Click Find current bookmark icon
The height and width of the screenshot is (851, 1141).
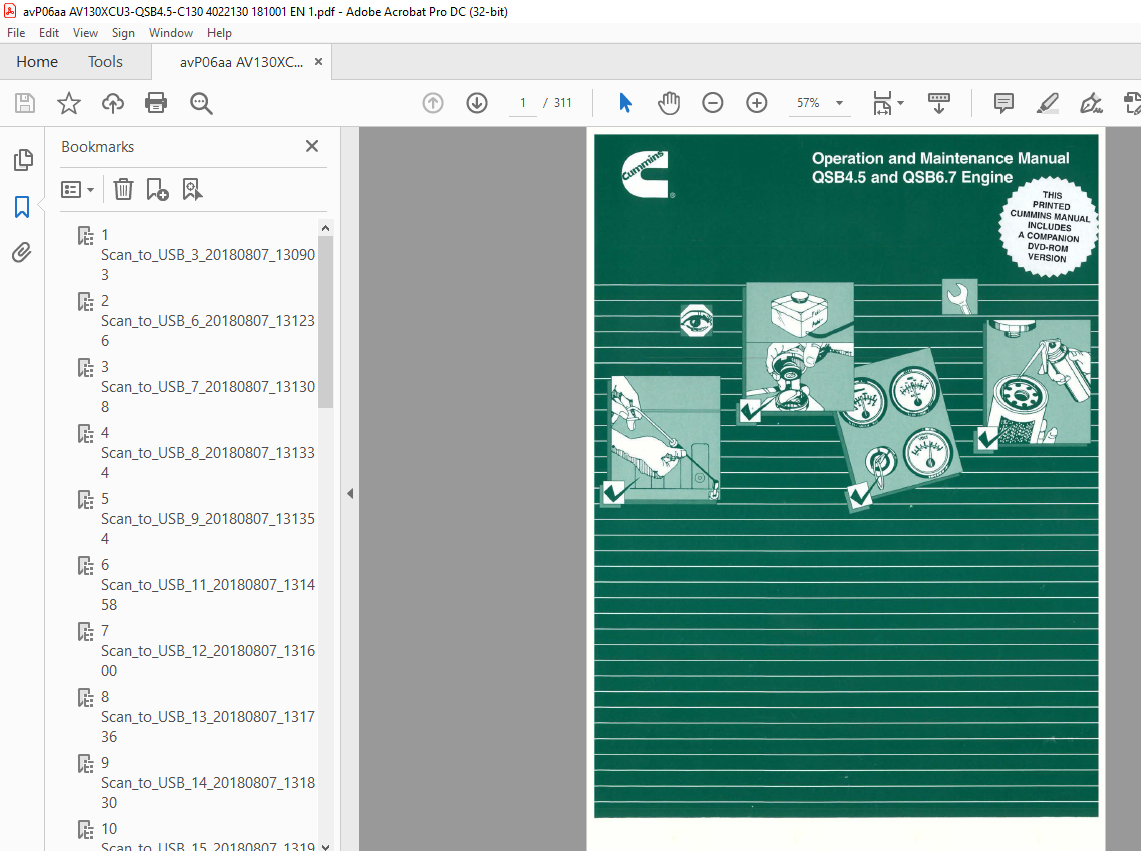(192, 190)
